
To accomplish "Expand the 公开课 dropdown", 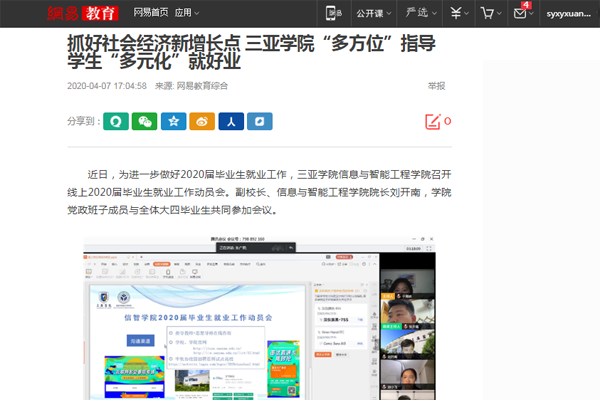I will (x=373, y=13).
